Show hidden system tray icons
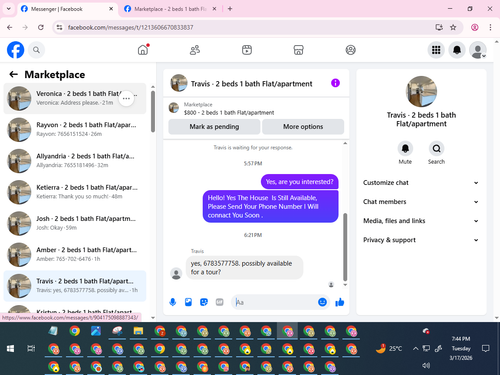 tap(415, 349)
